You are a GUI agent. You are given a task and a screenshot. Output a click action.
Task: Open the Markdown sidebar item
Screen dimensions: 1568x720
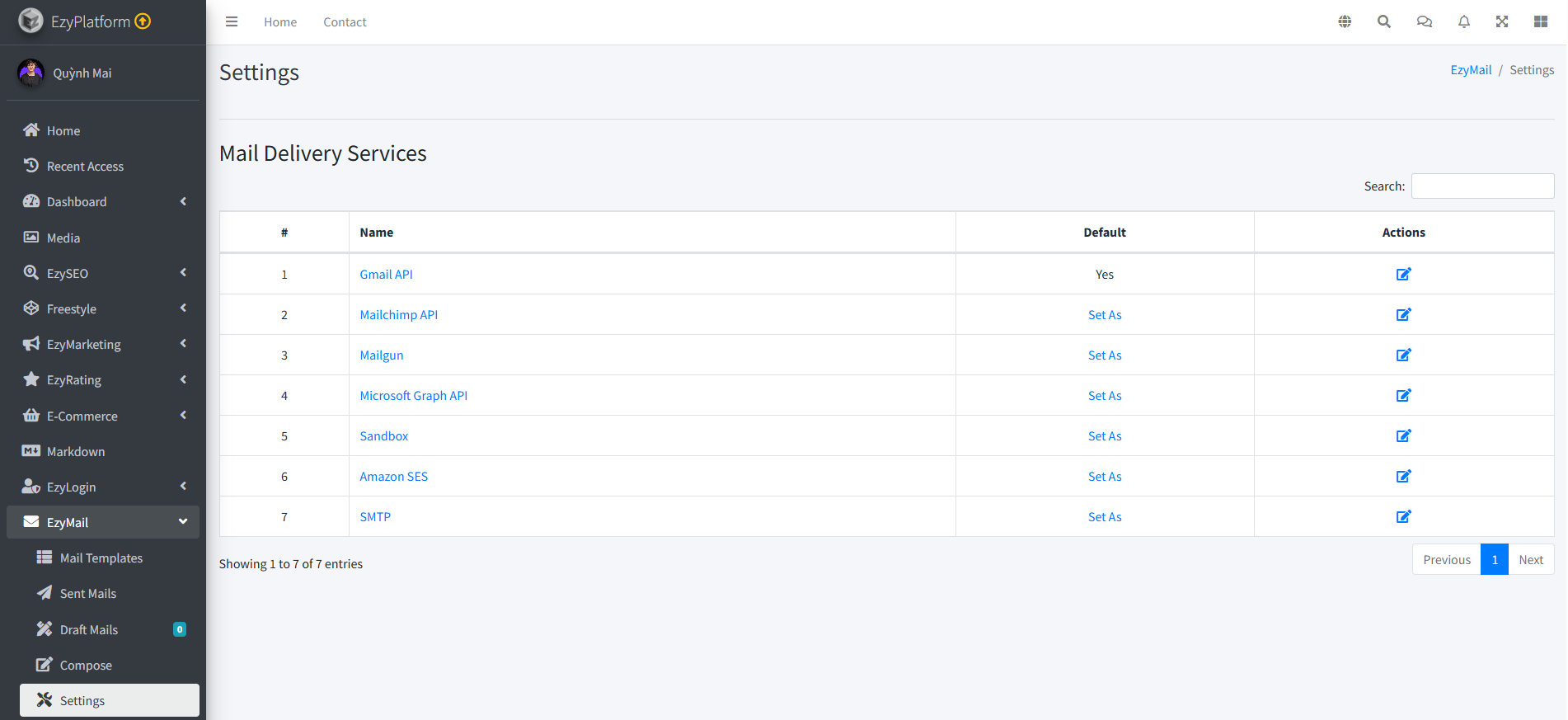tap(103, 451)
